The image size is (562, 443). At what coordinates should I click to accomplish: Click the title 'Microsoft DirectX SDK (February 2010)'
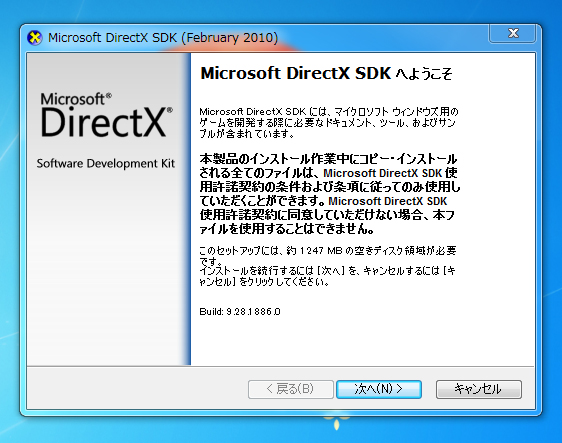coord(163,38)
